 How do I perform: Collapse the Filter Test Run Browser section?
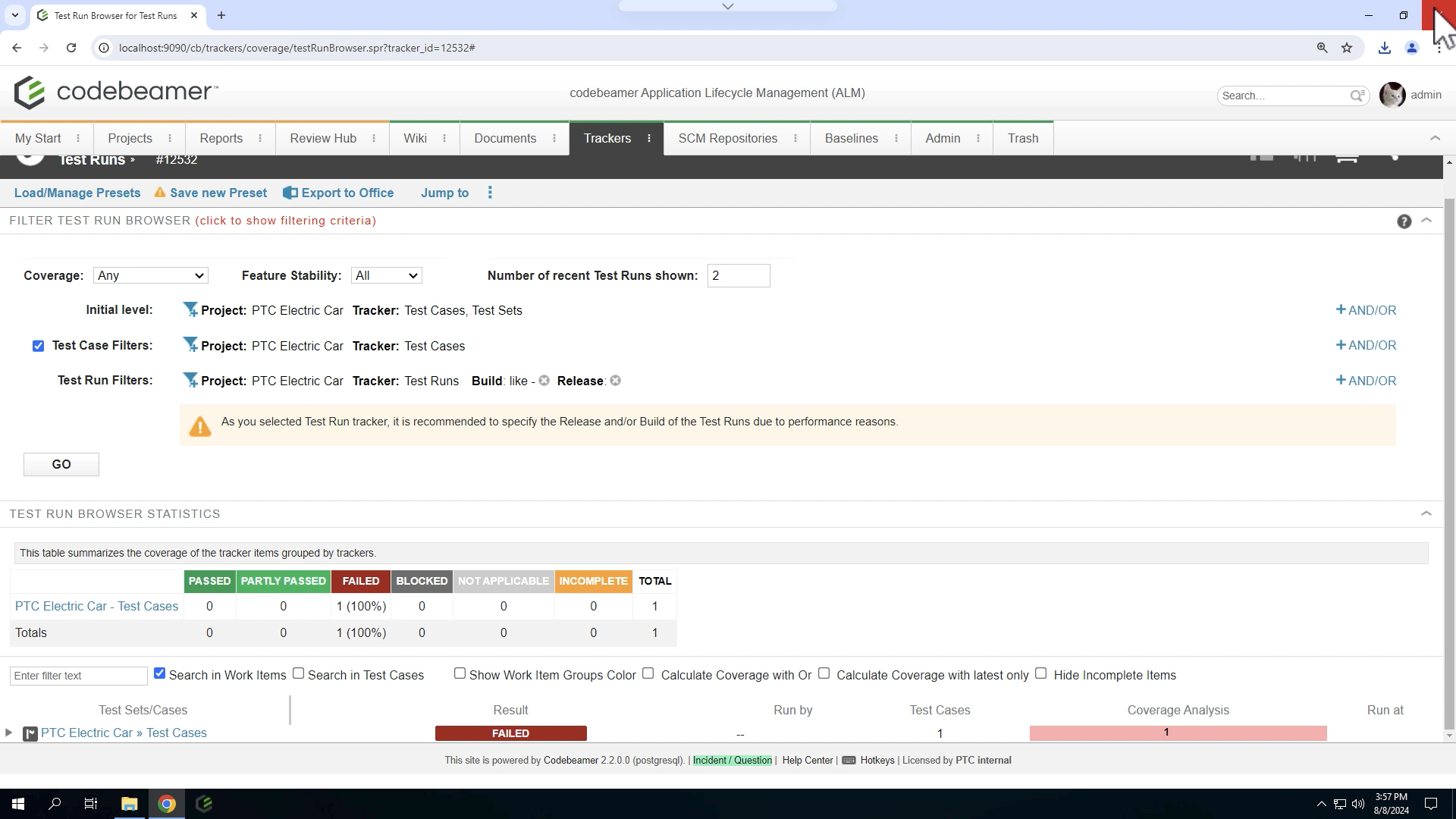1426,220
